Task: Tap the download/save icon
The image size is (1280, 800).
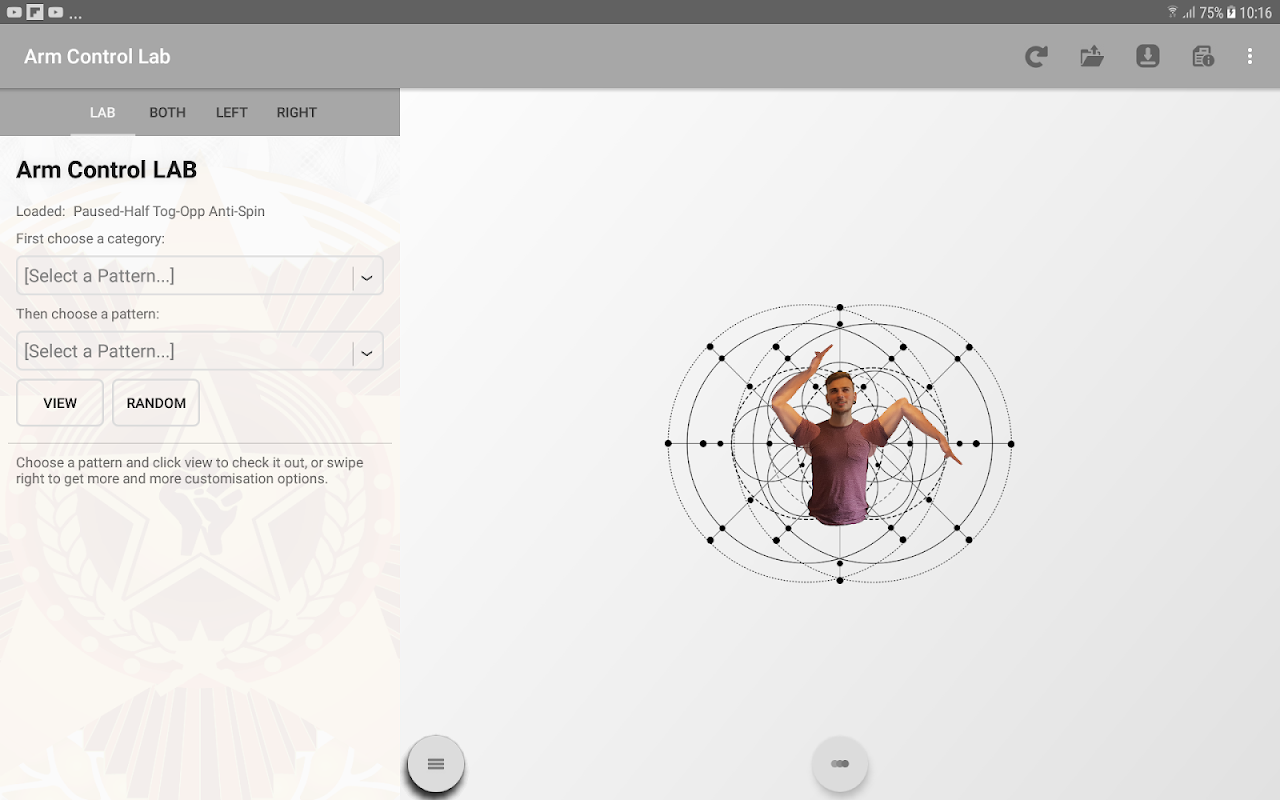Action: (x=1148, y=57)
